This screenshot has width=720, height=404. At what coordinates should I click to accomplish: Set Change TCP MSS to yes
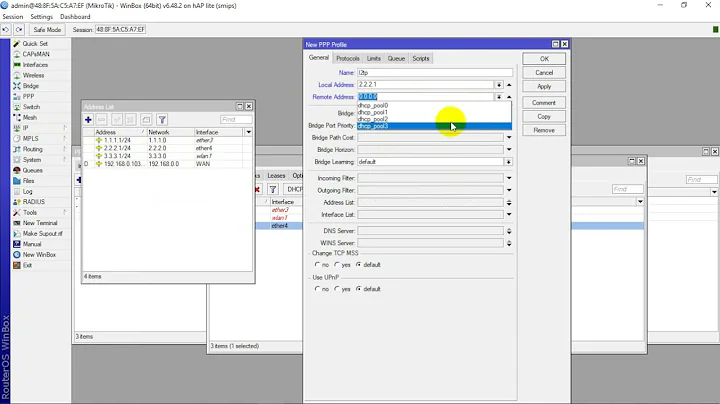(x=337, y=265)
